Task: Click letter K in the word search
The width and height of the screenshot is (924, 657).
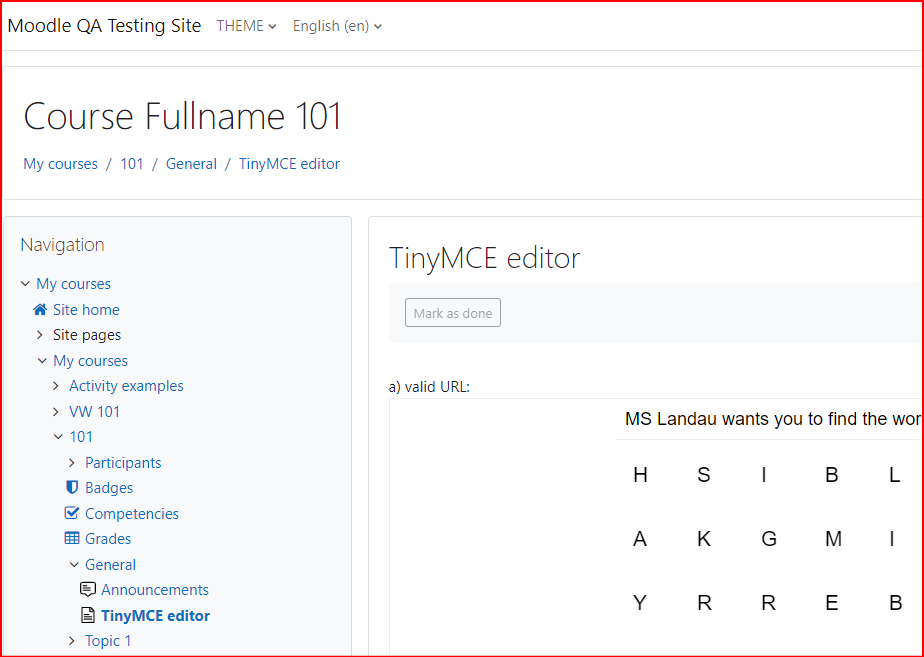Action: point(704,539)
